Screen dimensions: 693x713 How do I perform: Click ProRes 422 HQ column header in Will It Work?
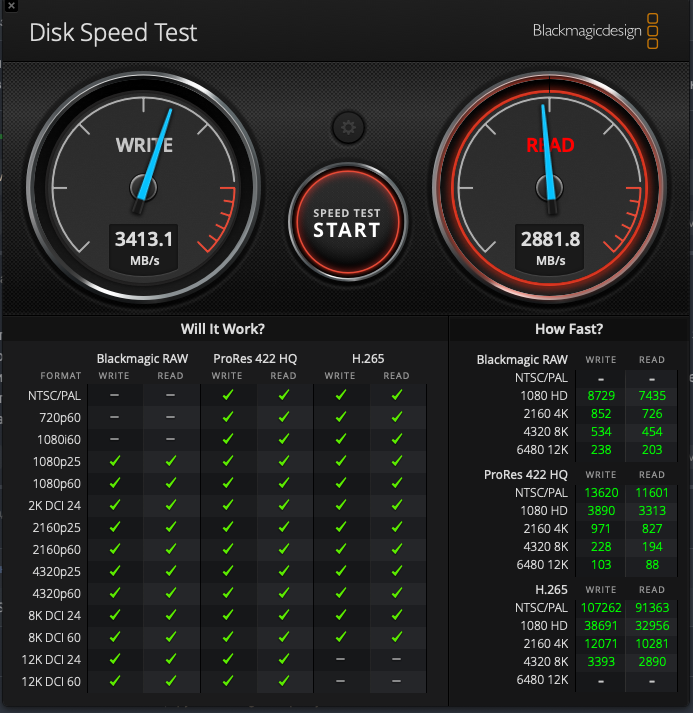pyautogui.click(x=255, y=359)
